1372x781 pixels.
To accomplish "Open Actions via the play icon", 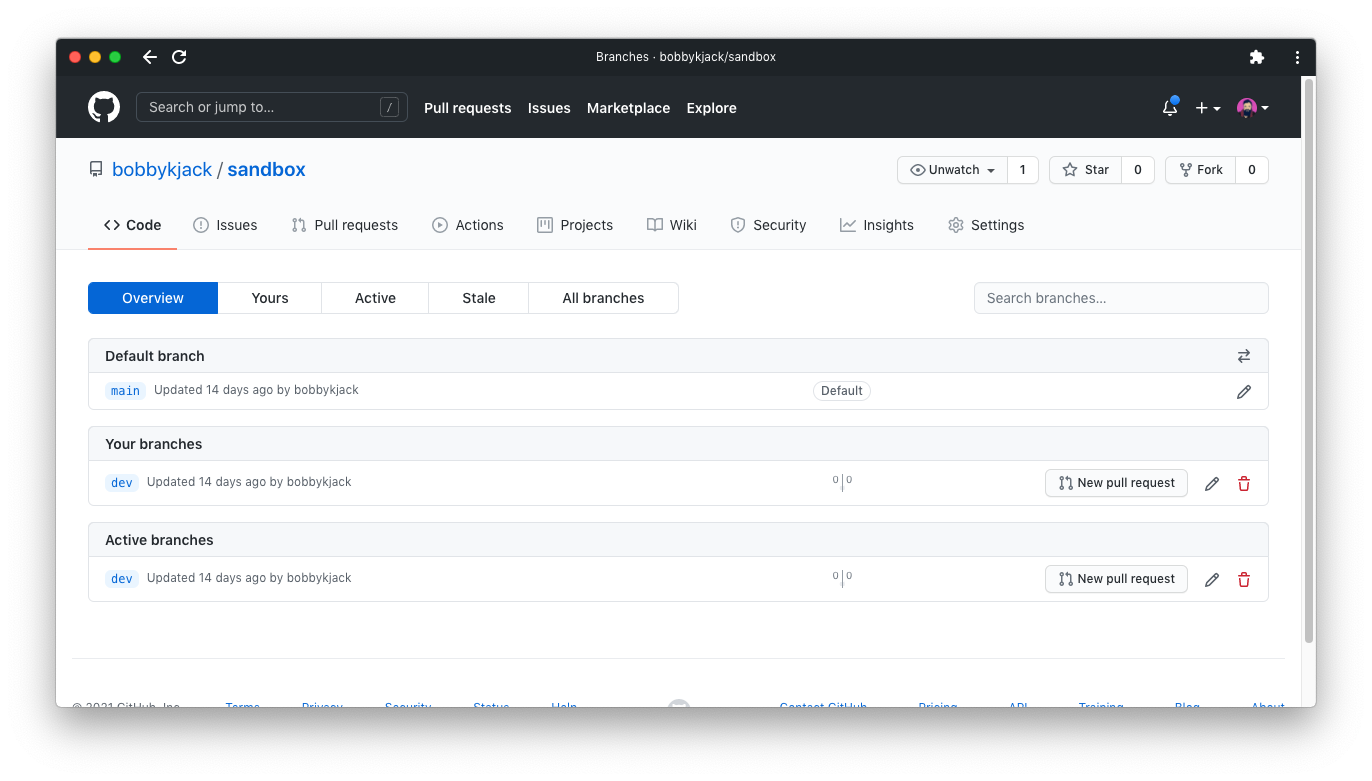I will click(439, 225).
